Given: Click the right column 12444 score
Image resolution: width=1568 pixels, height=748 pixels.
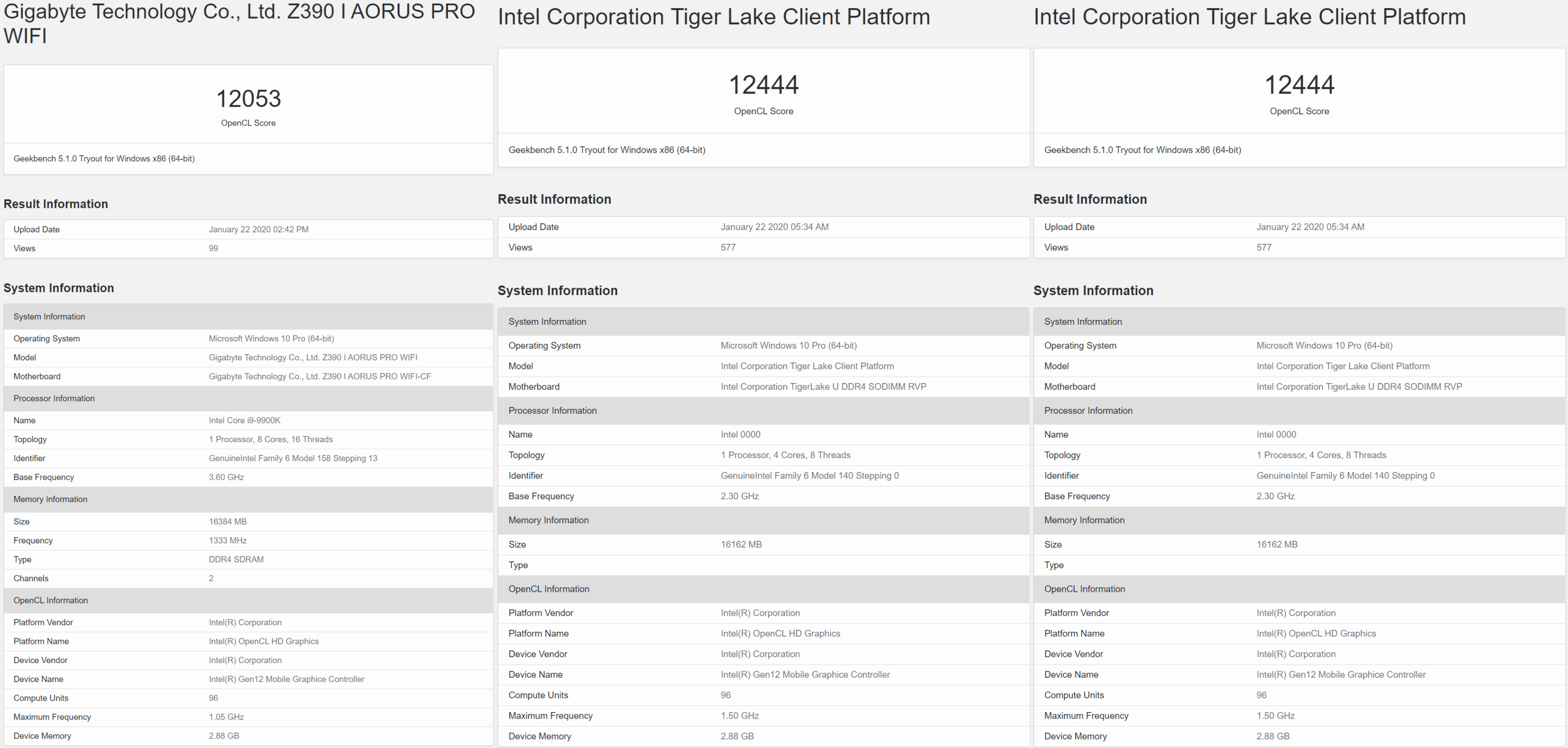Looking at the screenshot, I should pos(1299,84).
